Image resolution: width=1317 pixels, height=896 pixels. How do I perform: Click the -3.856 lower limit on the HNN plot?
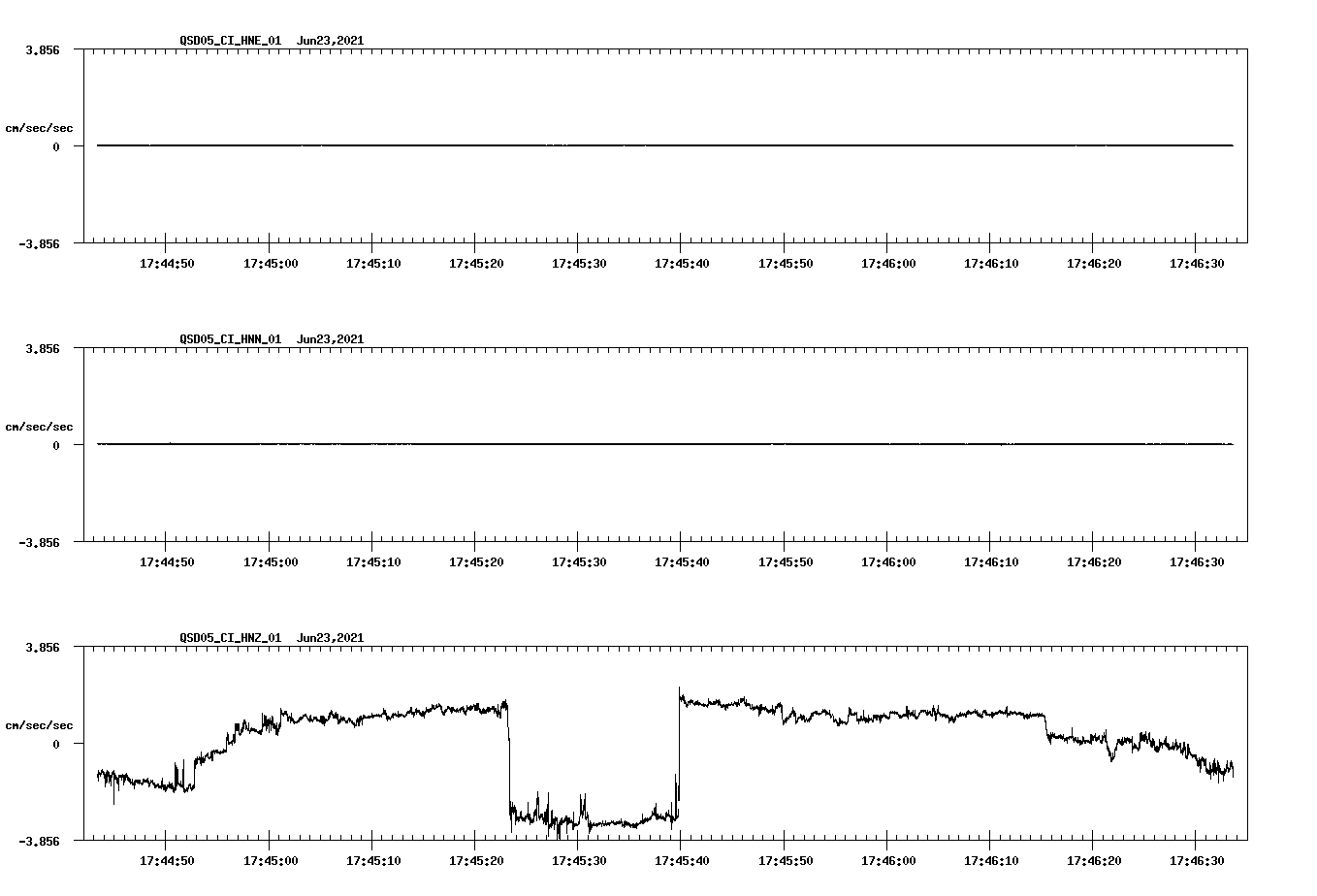[x=39, y=542]
